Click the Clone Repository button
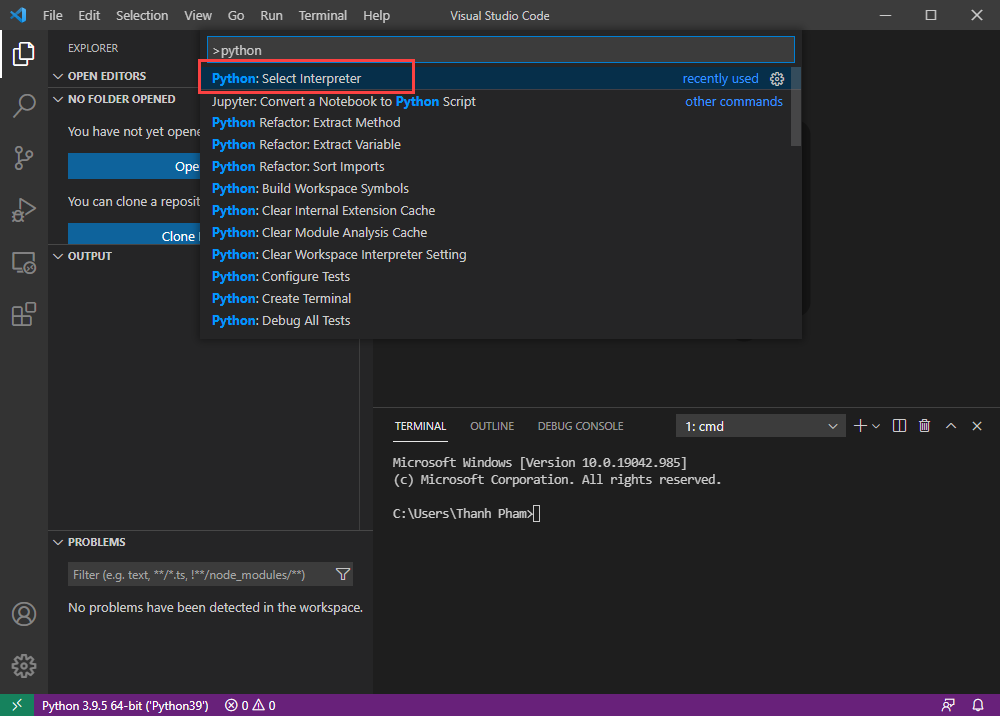This screenshot has height=716, width=1000. pos(134,235)
